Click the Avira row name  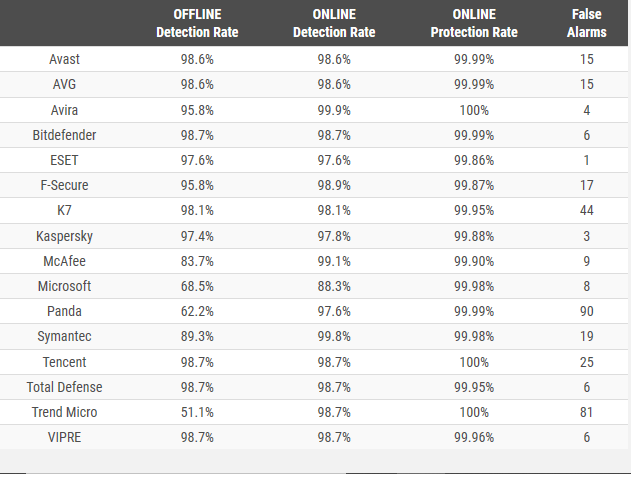[65, 110]
